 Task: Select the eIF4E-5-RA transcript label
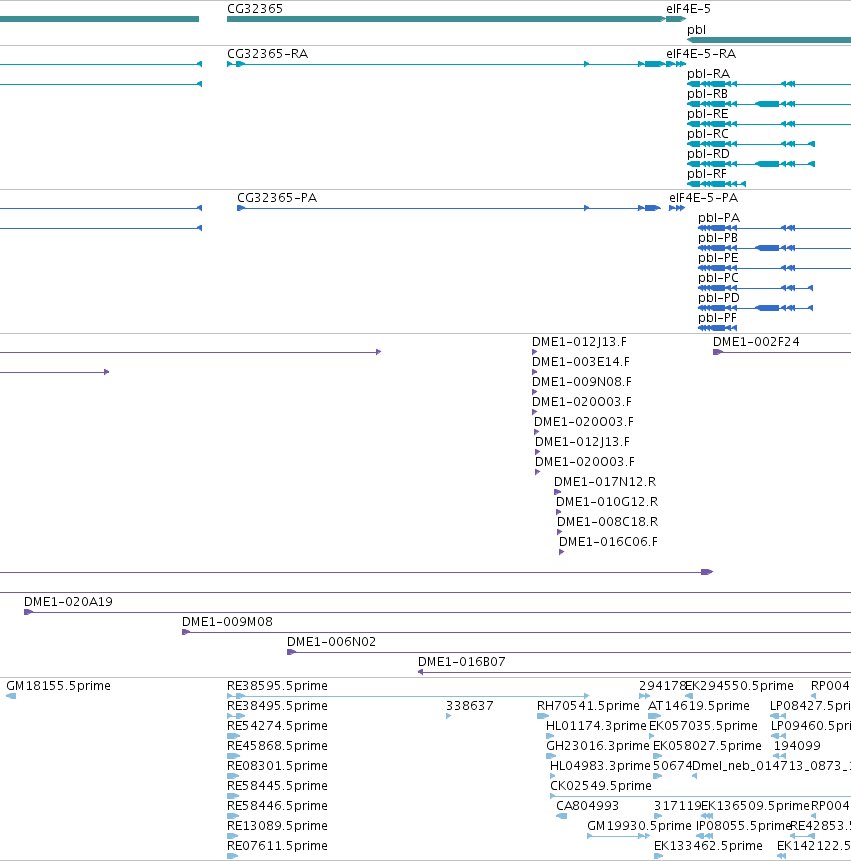click(x=701, y=54)
